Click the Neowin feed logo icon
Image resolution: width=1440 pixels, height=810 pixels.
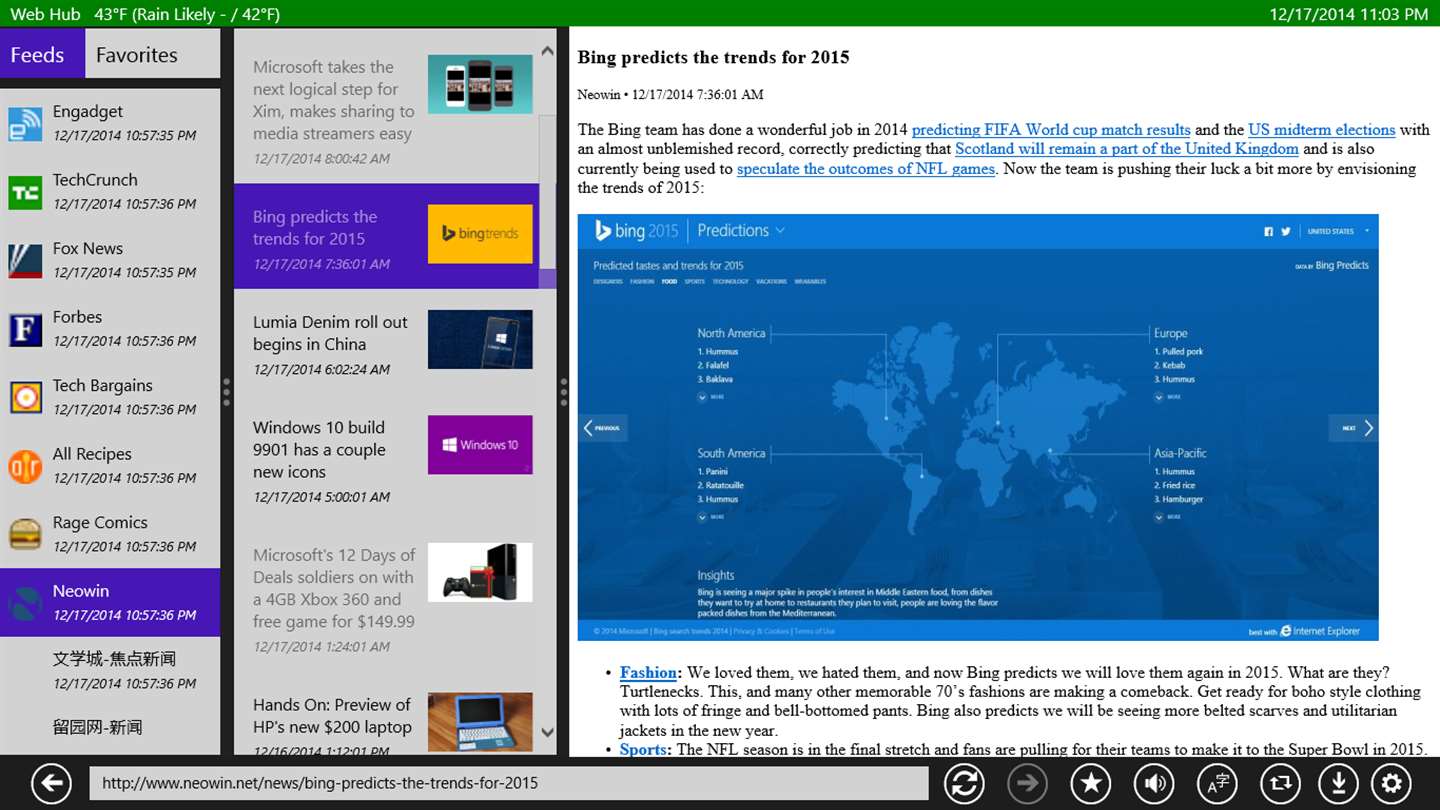point(25,603)
